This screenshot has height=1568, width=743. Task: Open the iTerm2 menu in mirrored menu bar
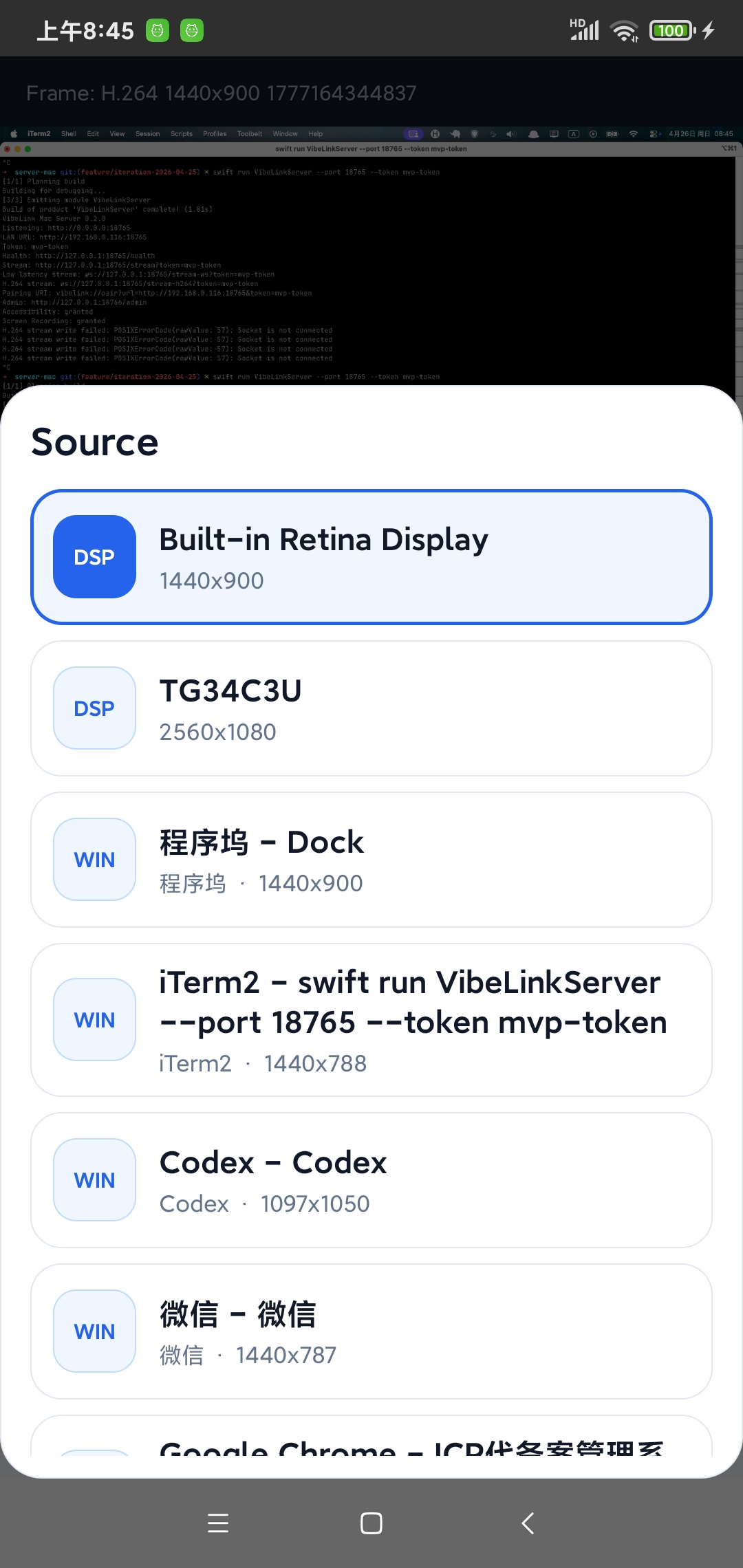coord(39,134)
